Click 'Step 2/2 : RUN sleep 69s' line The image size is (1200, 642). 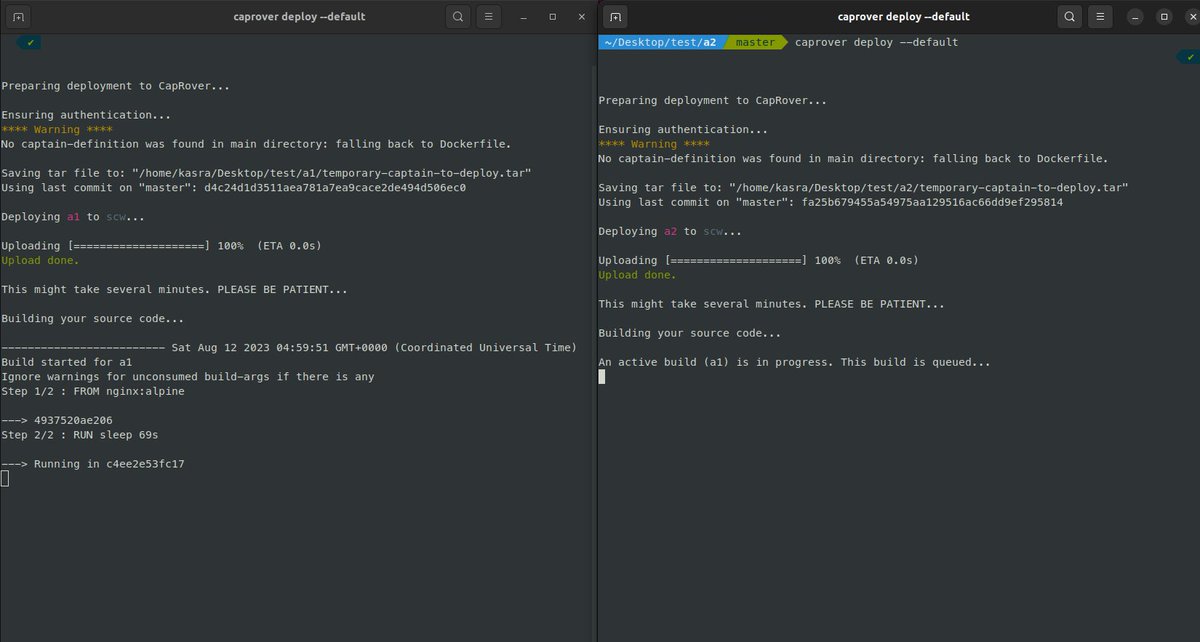click(x=80, y=435)
